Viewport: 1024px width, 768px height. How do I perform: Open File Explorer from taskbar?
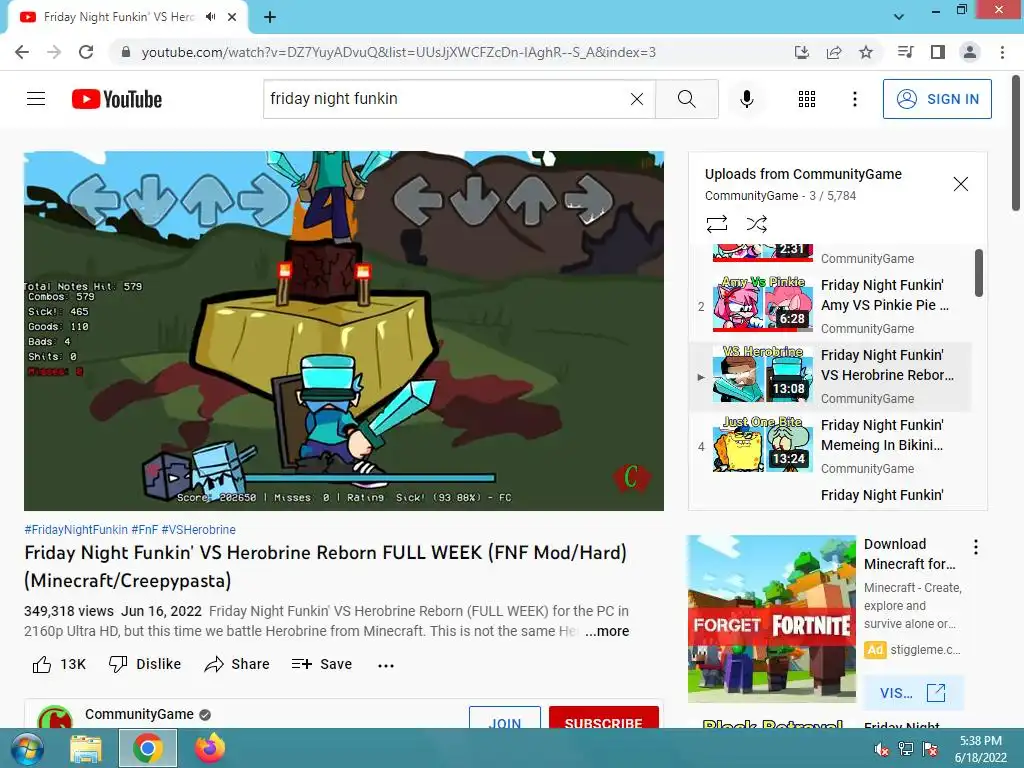pos(86,749)
